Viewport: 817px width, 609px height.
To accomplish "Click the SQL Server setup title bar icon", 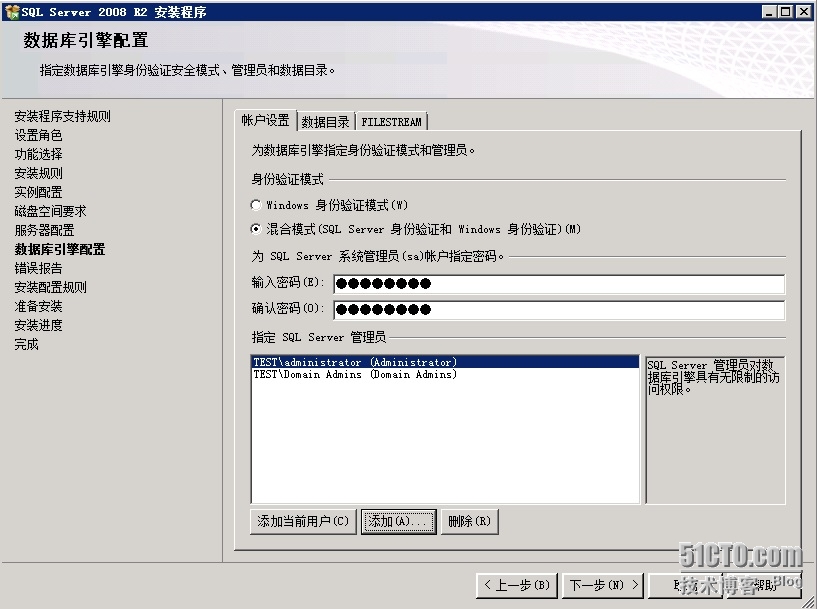I will pyautogui.click(x=11, y=11).
